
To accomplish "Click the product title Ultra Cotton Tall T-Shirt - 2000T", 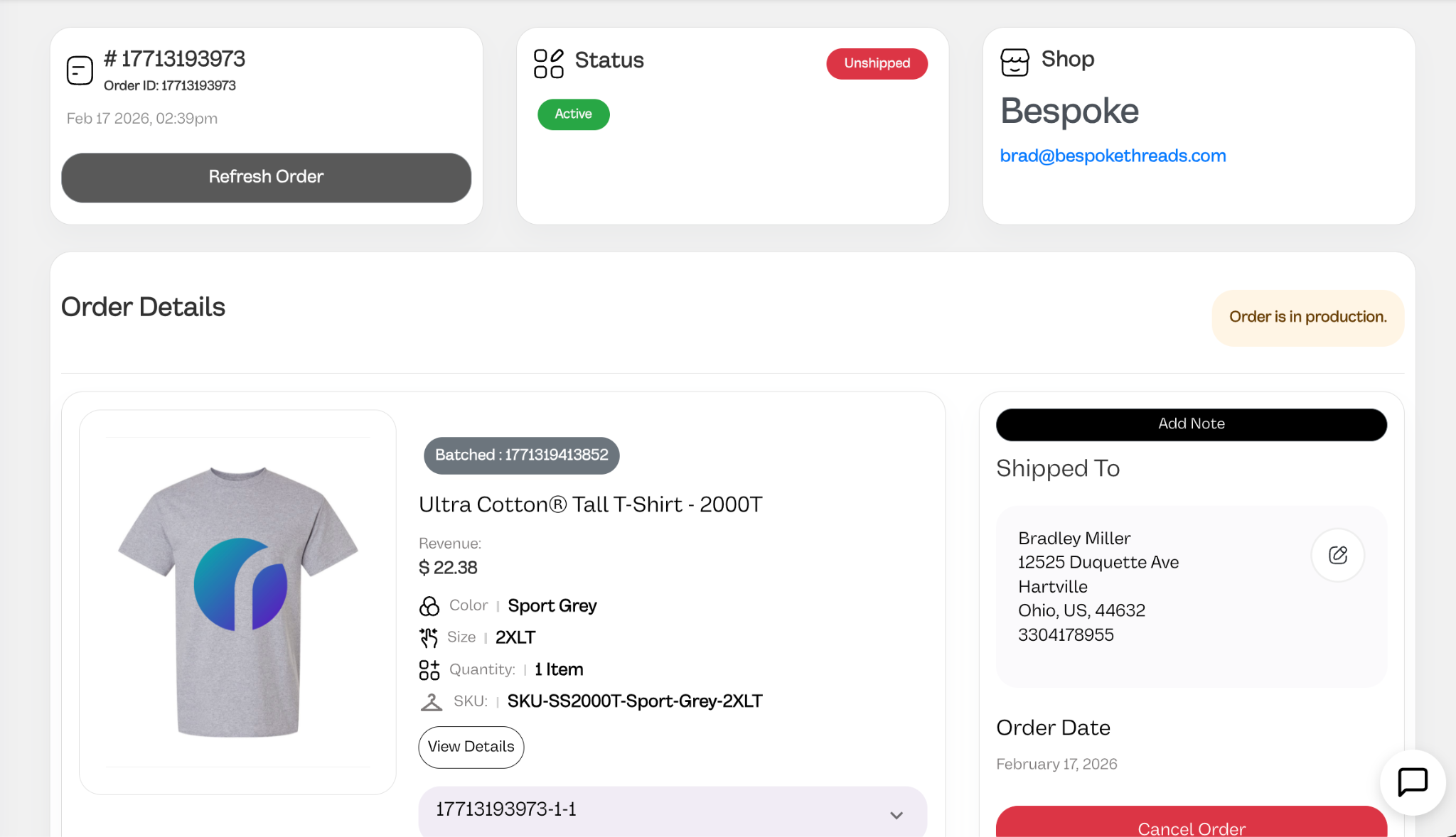I will [x=590, y=504].
